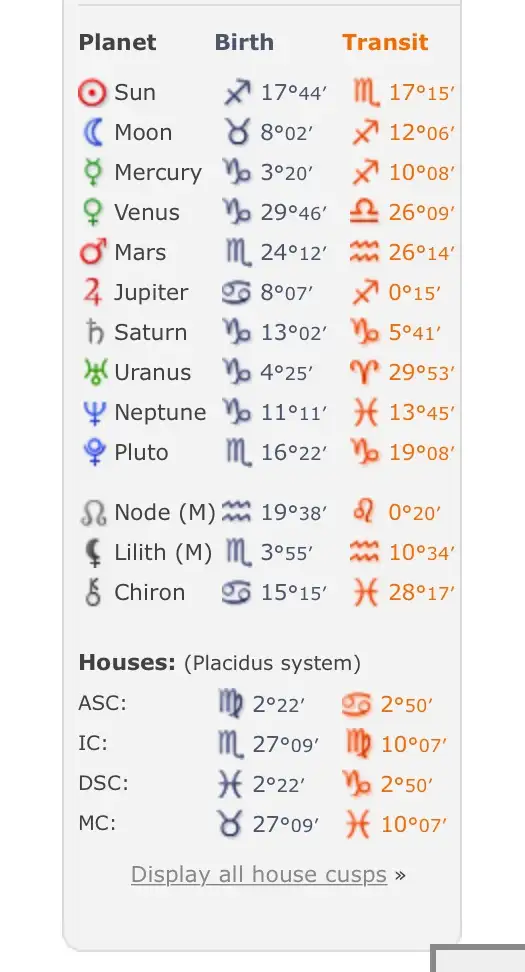
Task: Select the Node (M) horseshoe icon
Action: pos(94,513)
